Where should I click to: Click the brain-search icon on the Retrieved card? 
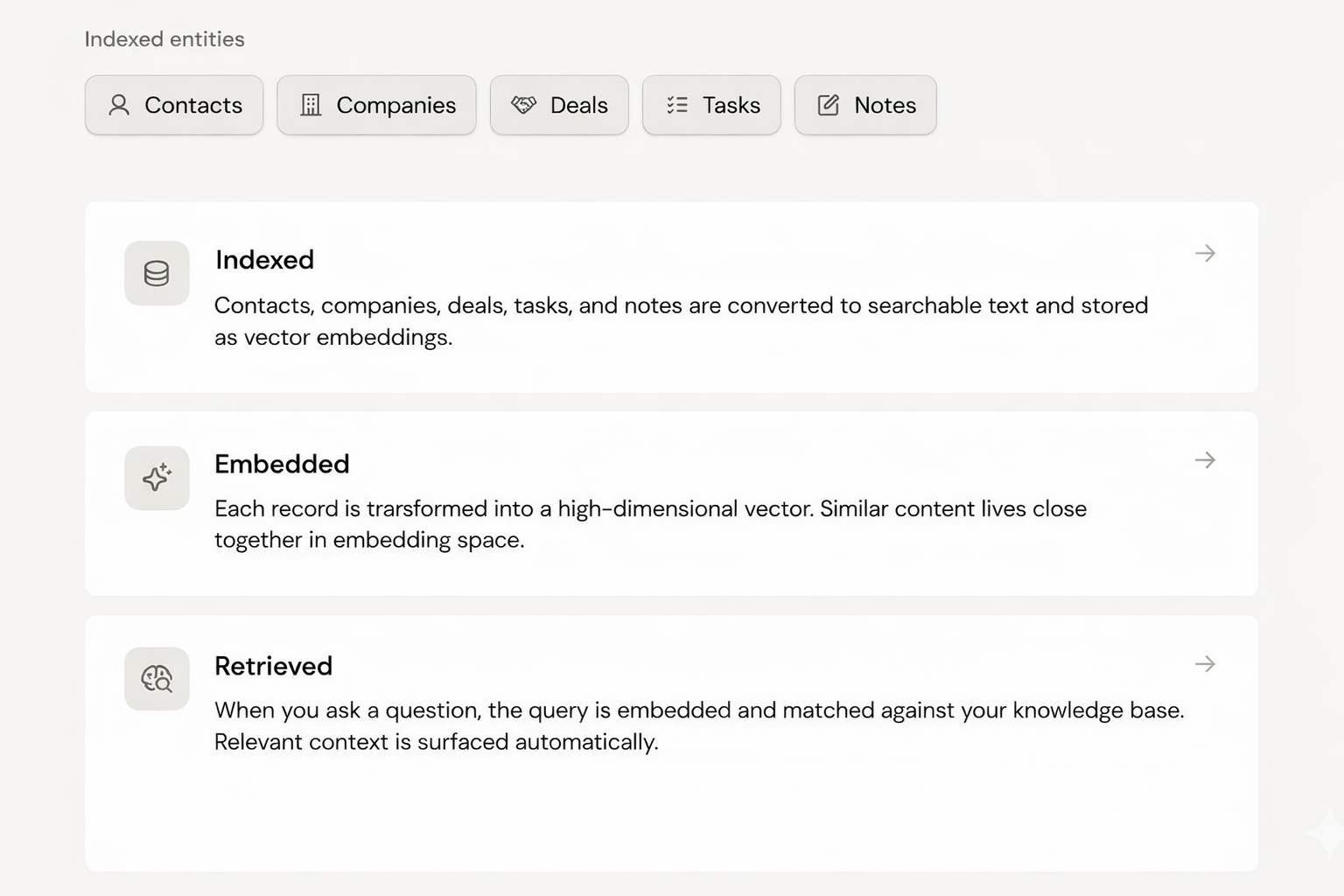[156, 679]
